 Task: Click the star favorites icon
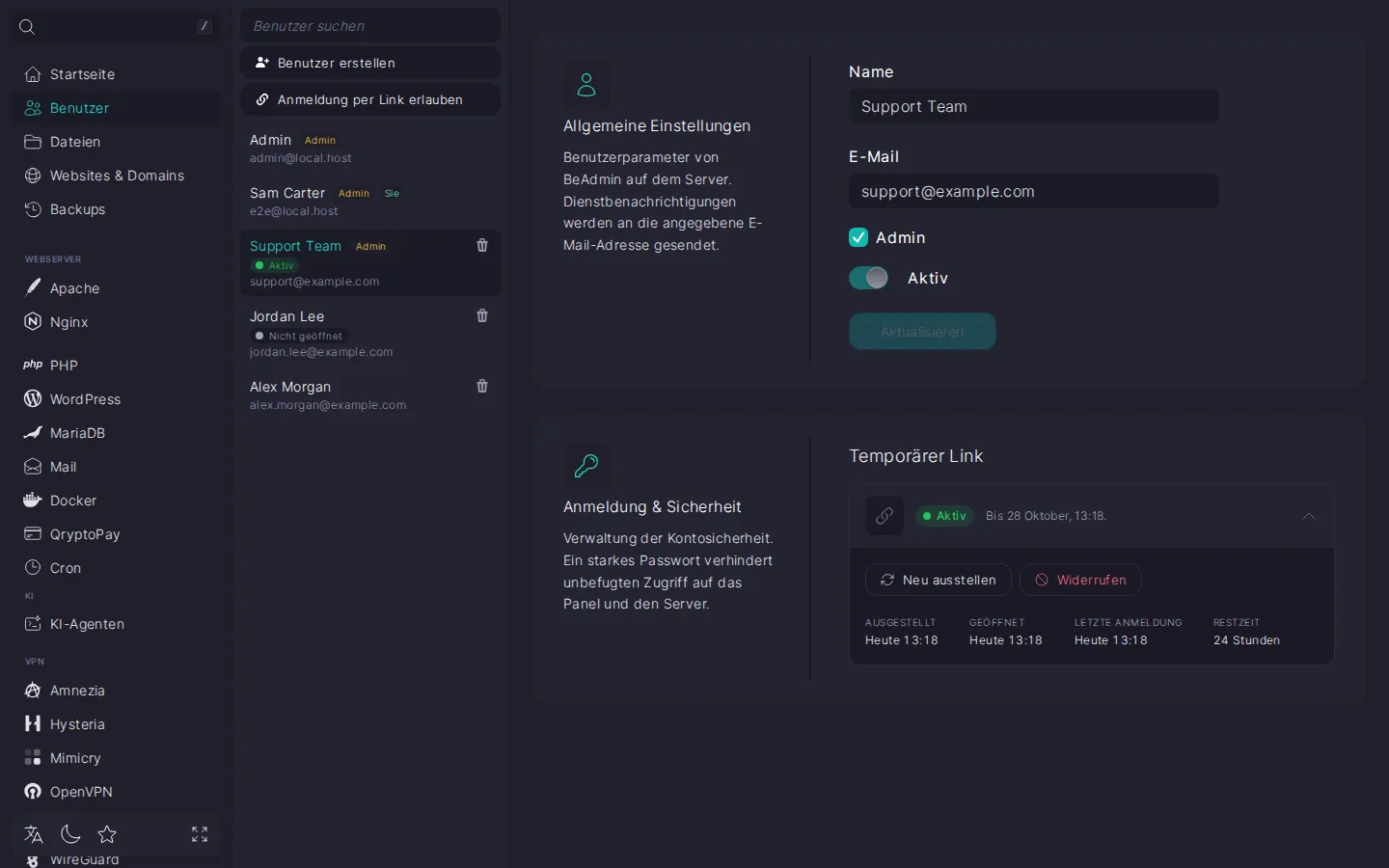coord(107,834)
